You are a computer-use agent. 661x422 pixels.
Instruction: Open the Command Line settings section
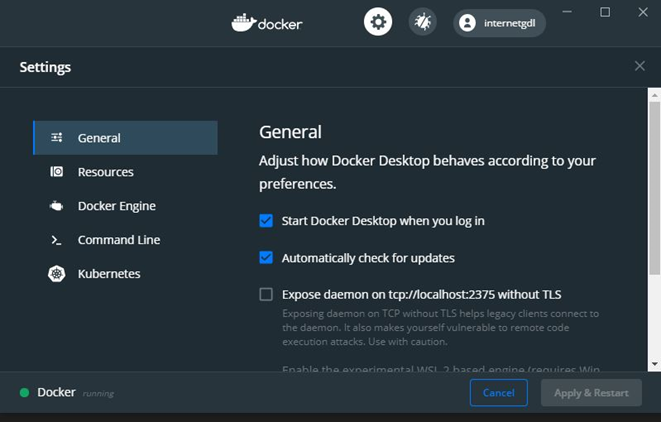[125, 240]
